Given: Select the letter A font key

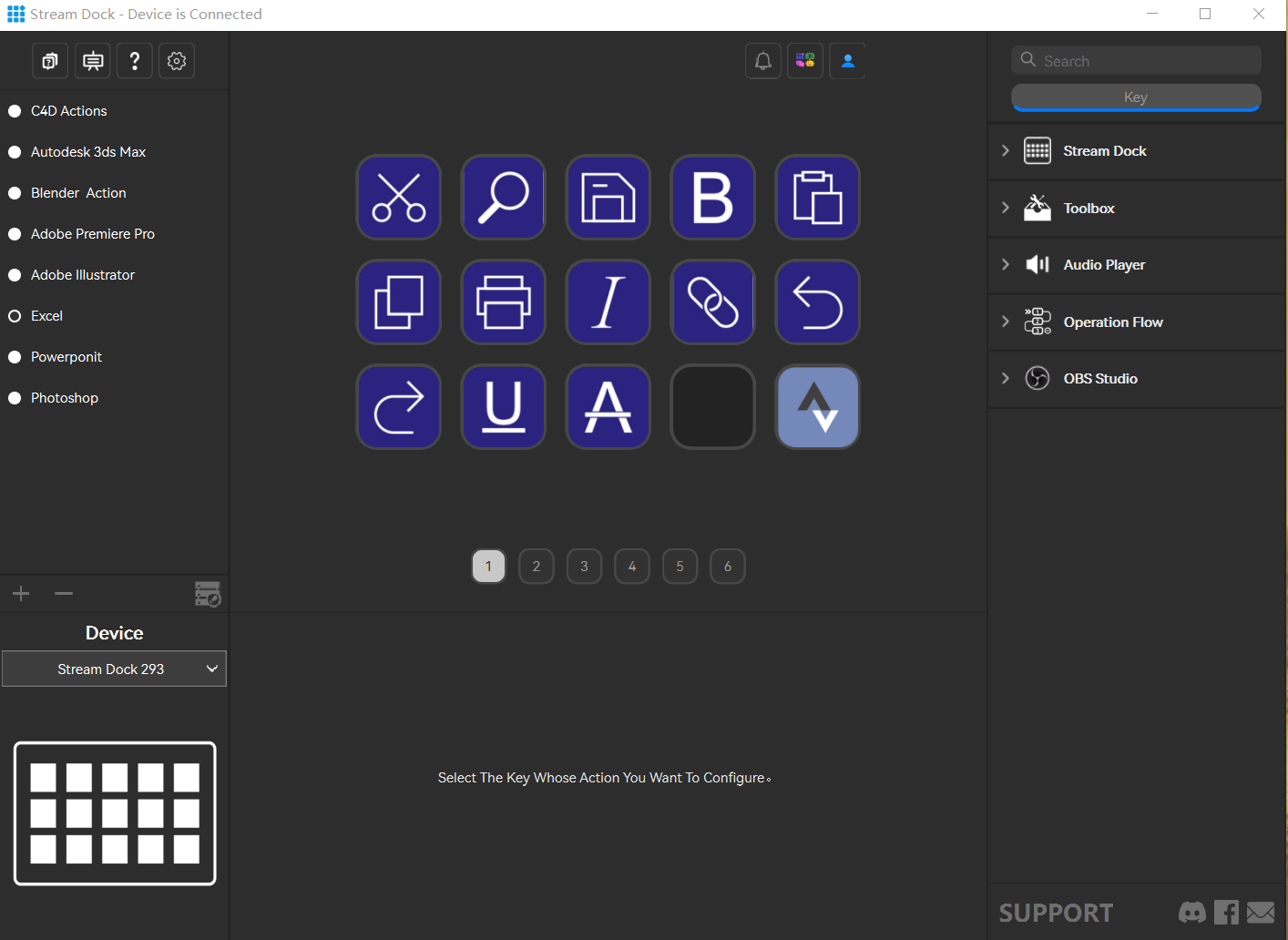Looking at the screenshot, I should coord(608,407).
